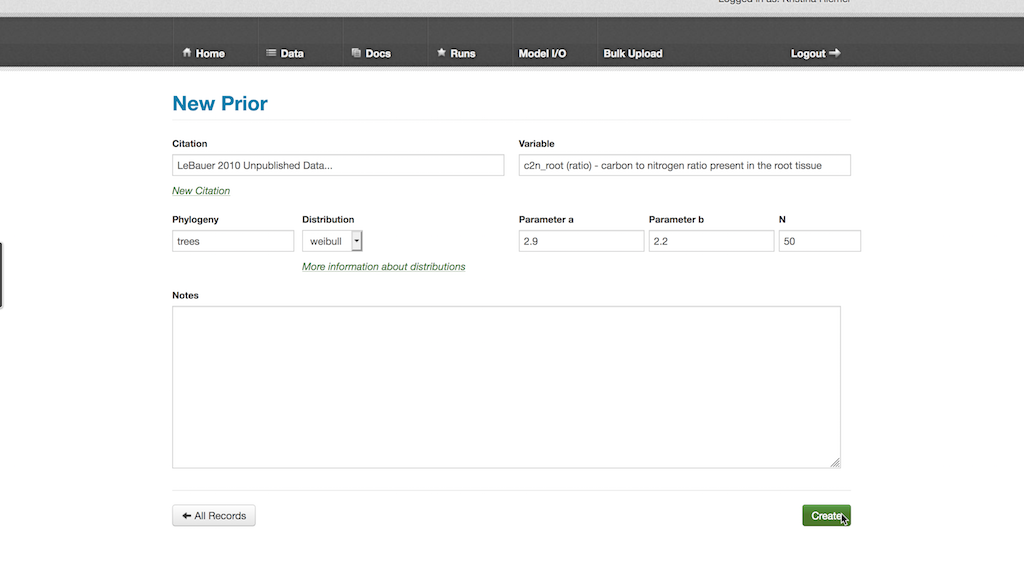Click the Home house icon

187,53
